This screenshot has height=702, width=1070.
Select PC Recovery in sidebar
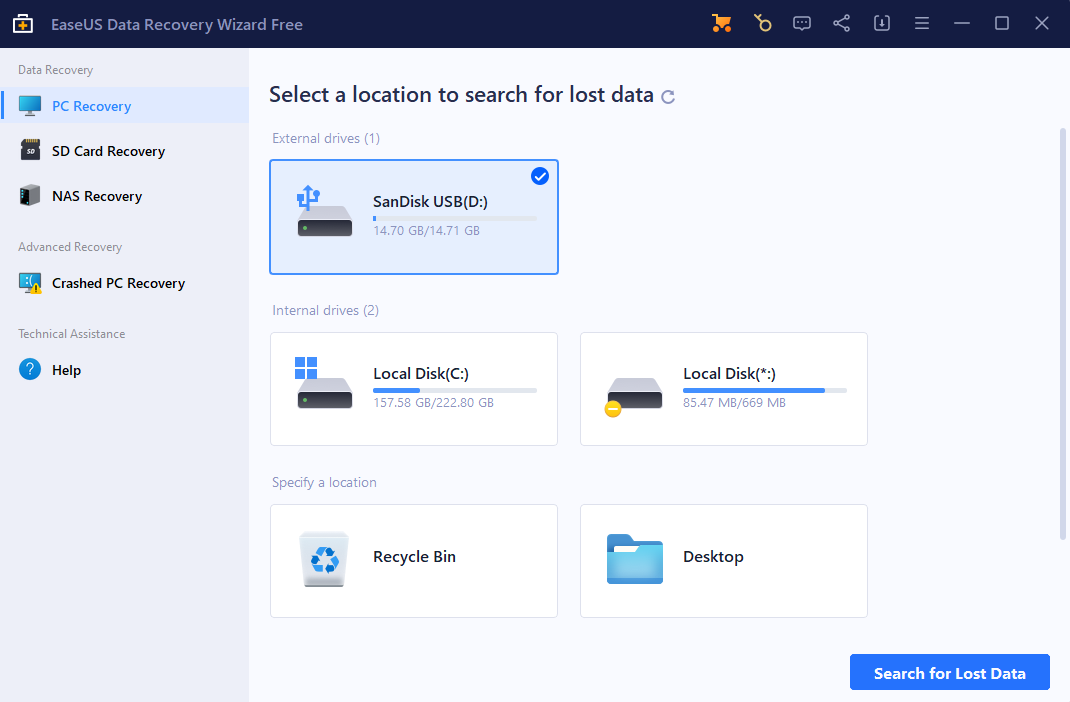click(125, 106)
